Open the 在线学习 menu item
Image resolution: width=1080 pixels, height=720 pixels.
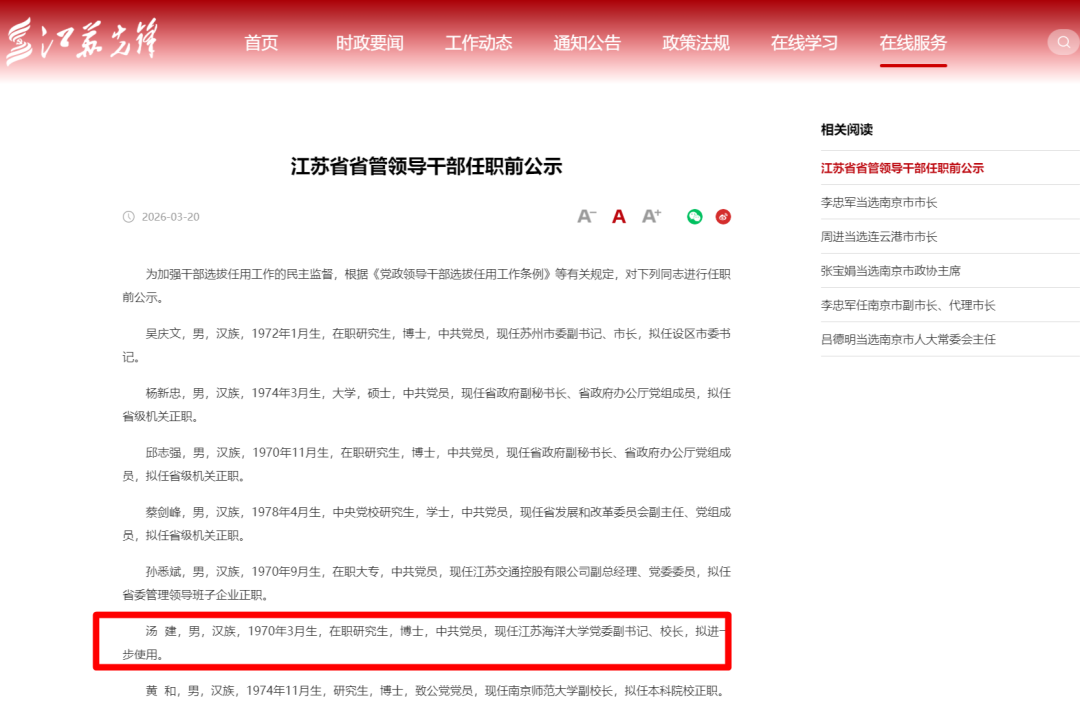[x=804, y=43]
